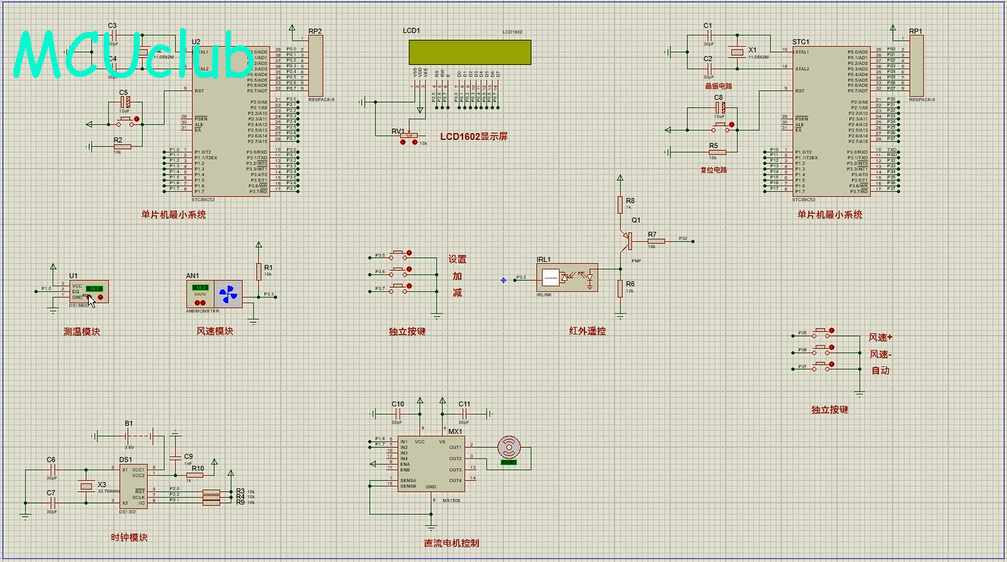The height and width of the screenshot is (562, 1007).
Task: Click the STC1 microcontroller chip body
Action: (830, 120)
